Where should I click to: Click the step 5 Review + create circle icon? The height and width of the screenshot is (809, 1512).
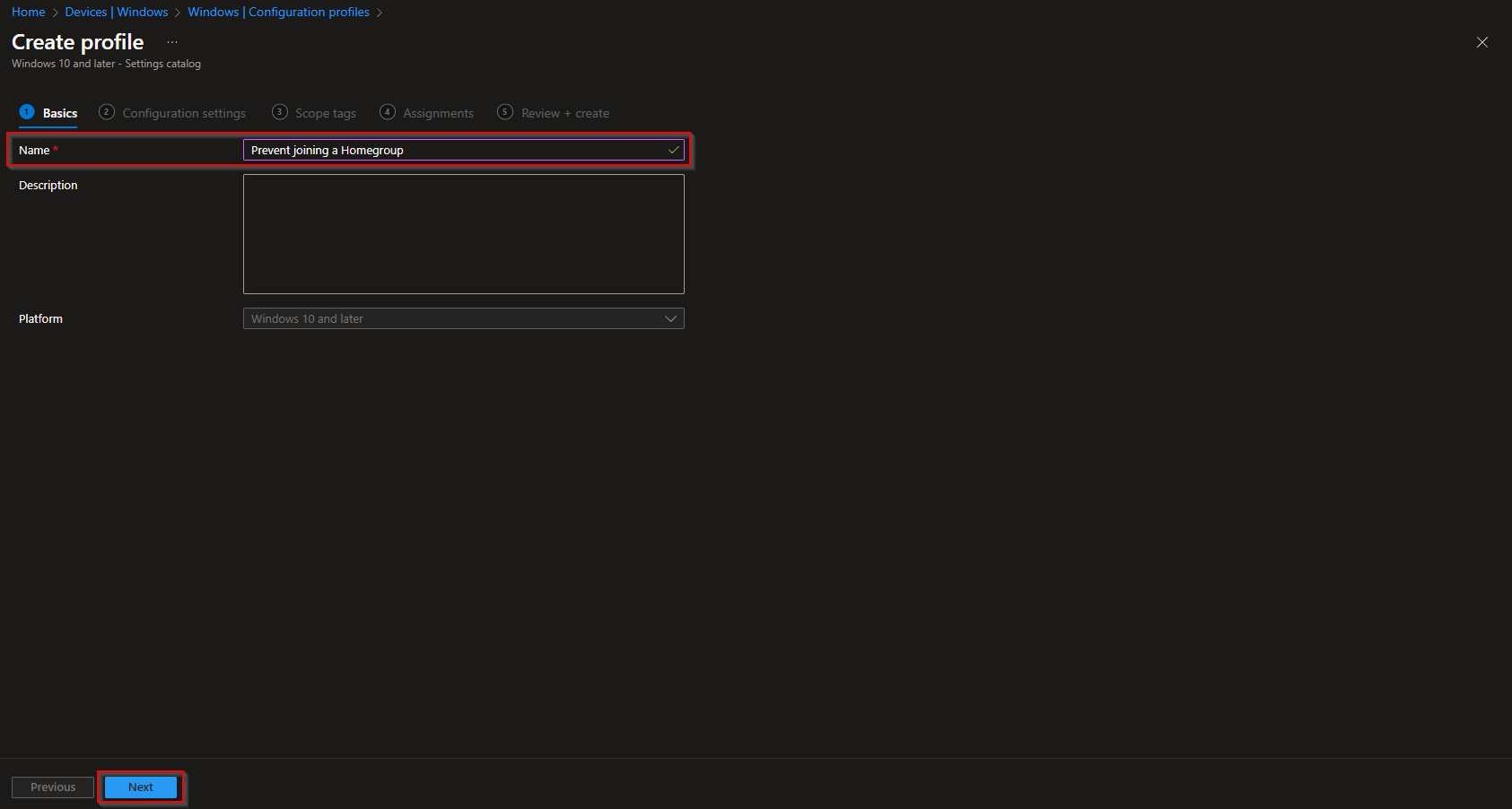(x=504, y=112)
